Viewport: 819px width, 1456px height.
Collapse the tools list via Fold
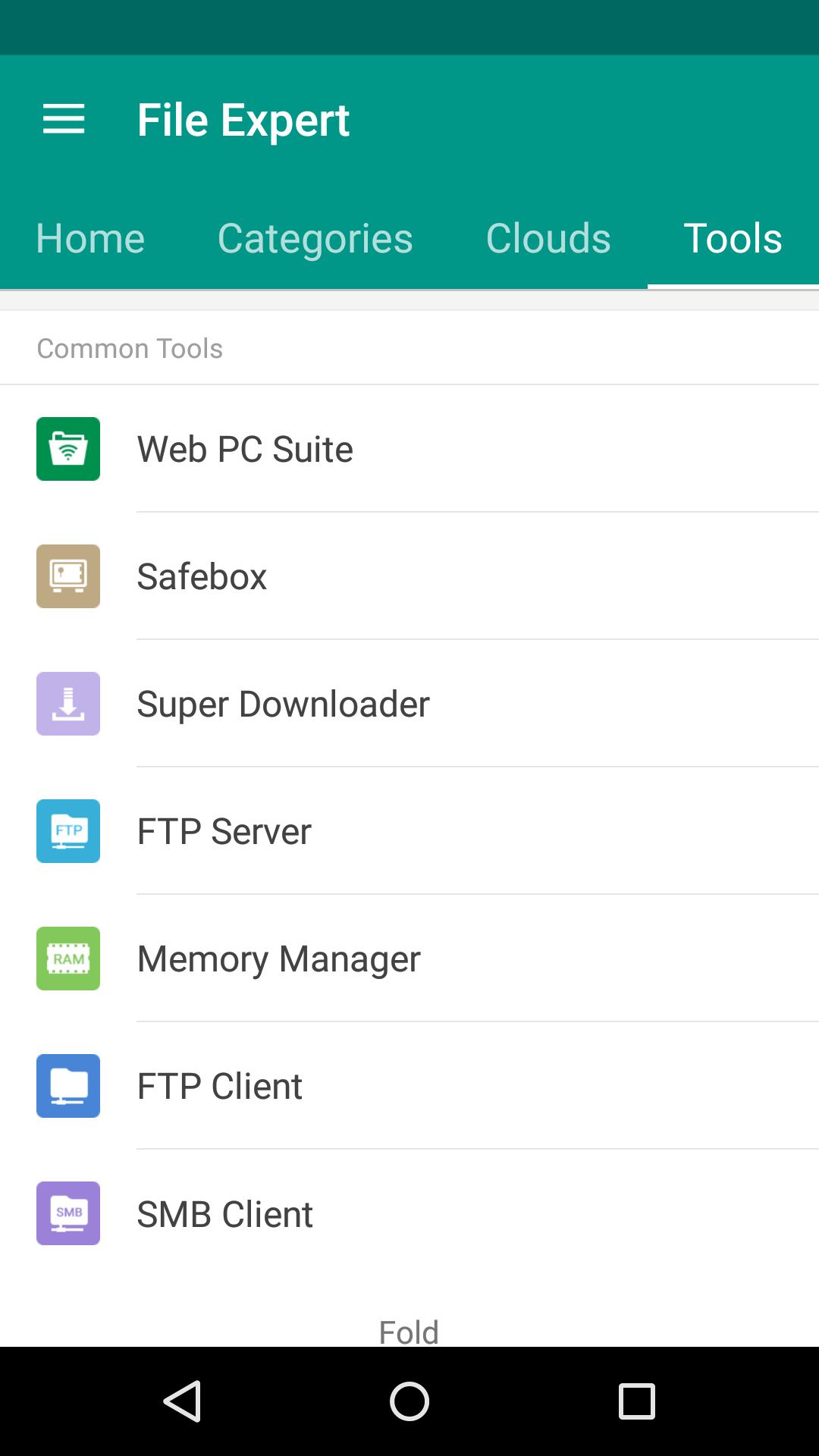tap(409, 1331)
